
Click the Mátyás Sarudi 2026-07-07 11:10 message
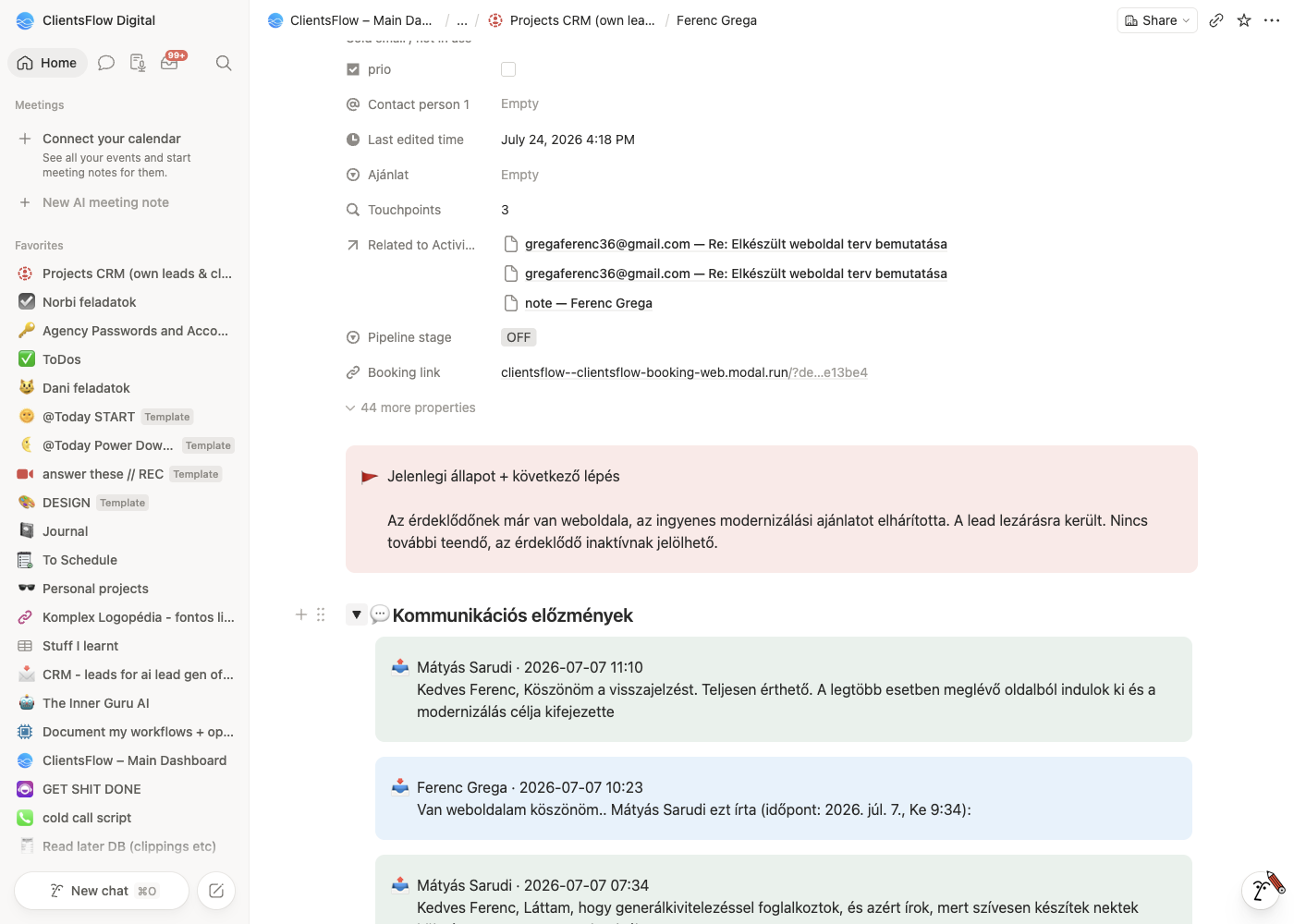click(x=784, y=689)
